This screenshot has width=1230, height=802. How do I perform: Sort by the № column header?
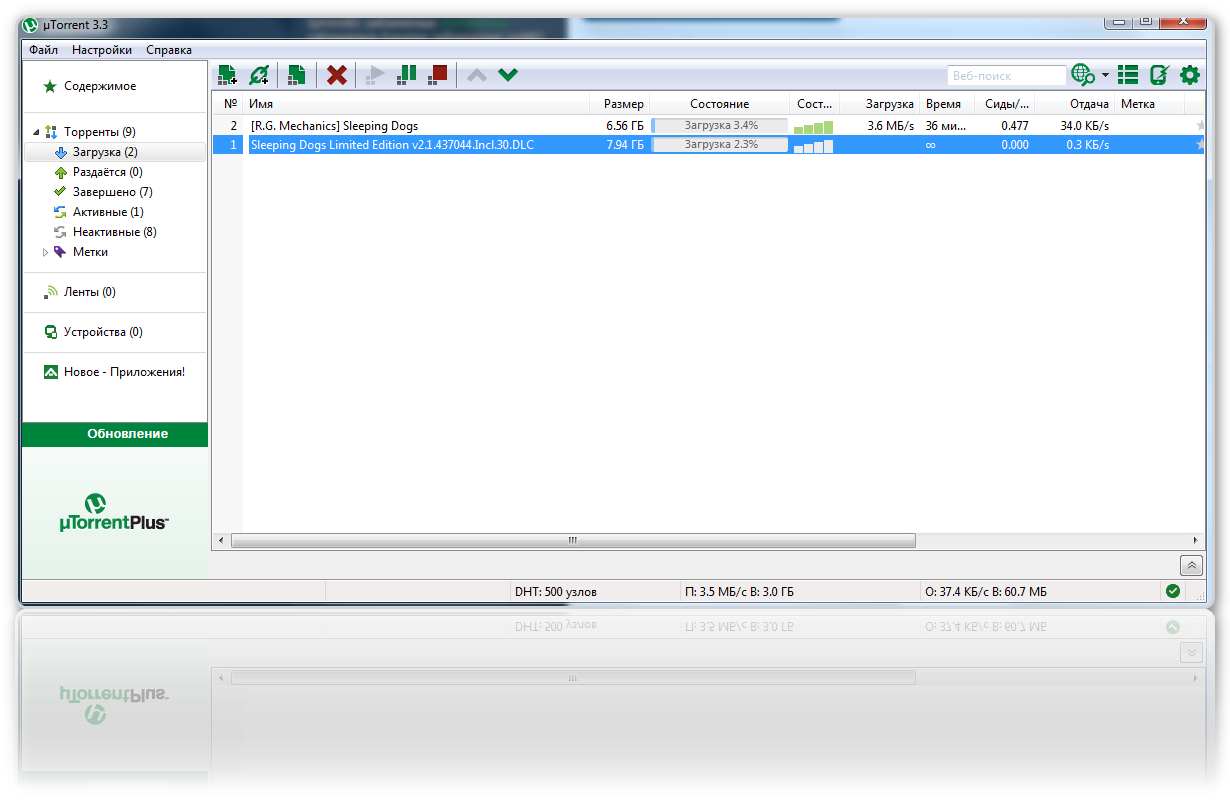tap(230, 104)
